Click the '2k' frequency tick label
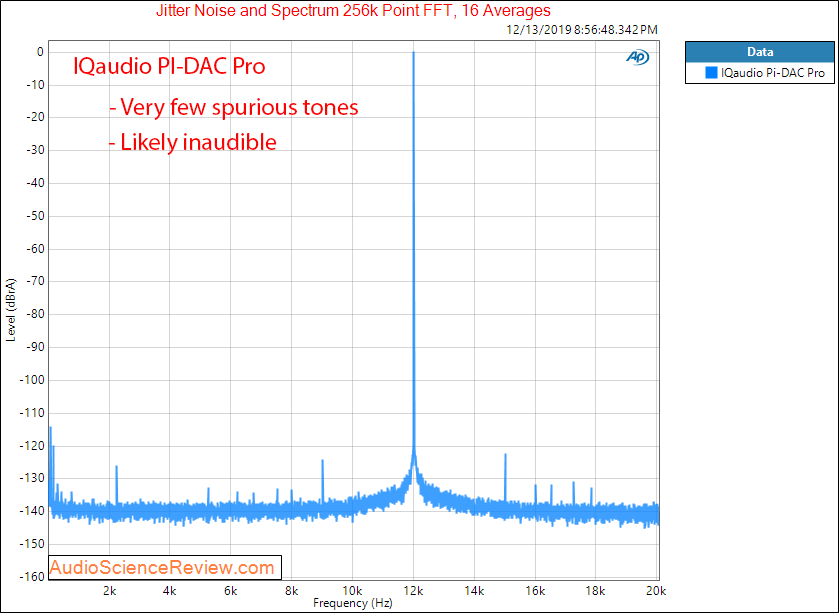839x613 pixels. (x=110, y=591)
